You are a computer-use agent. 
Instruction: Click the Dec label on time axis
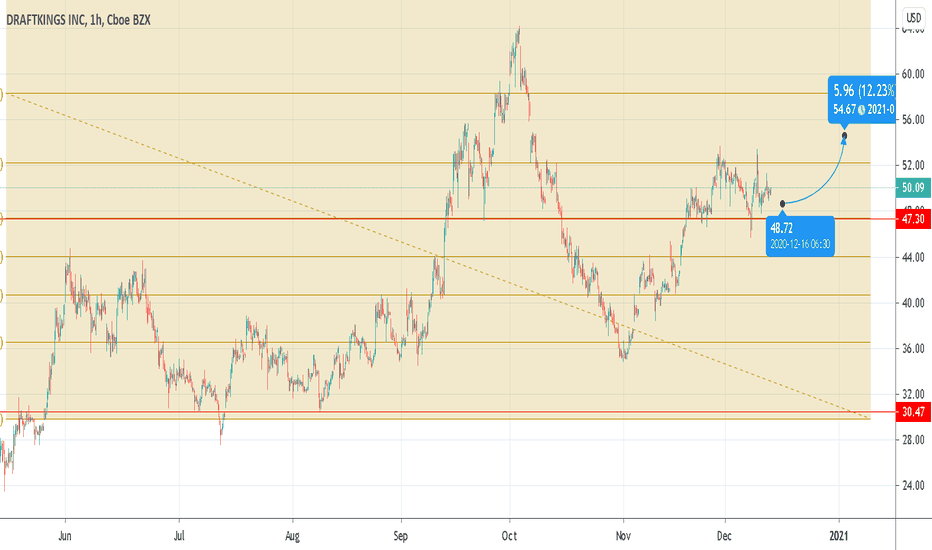click(x=724, y=536)
